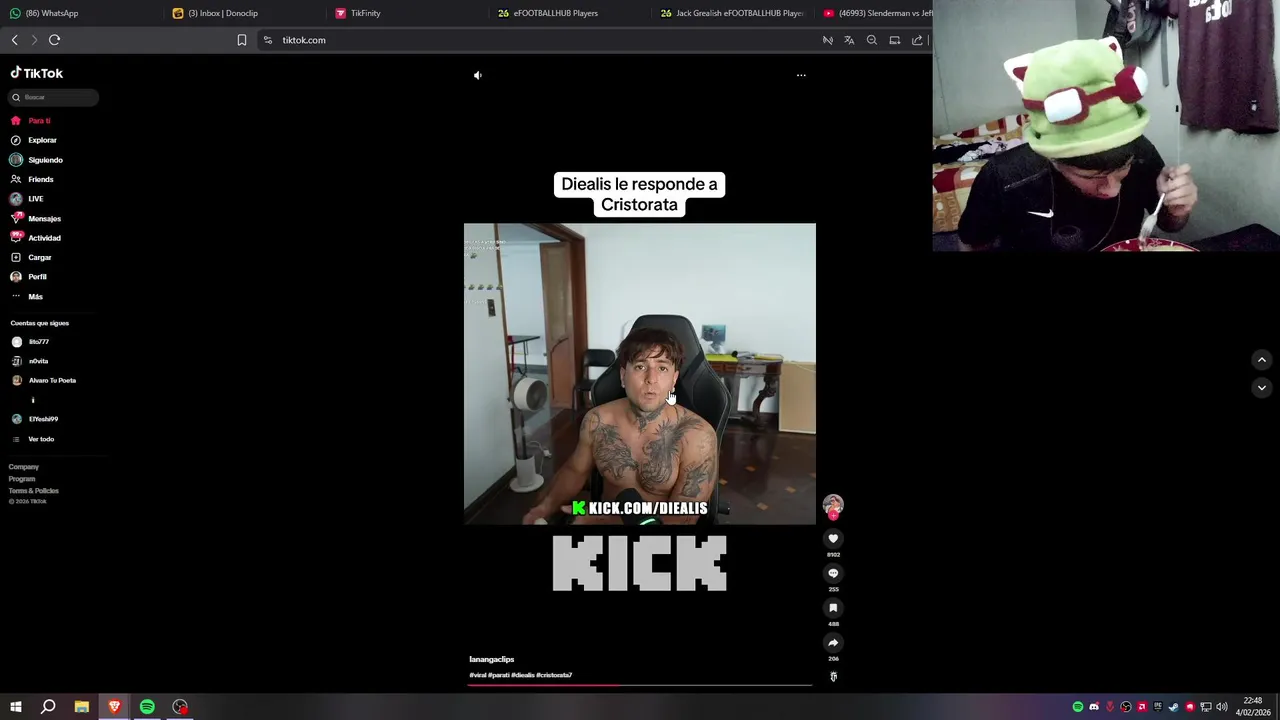Switch to the Inbox Donoclip tab
Screen dimensions: 1280x720
[243, 13]
